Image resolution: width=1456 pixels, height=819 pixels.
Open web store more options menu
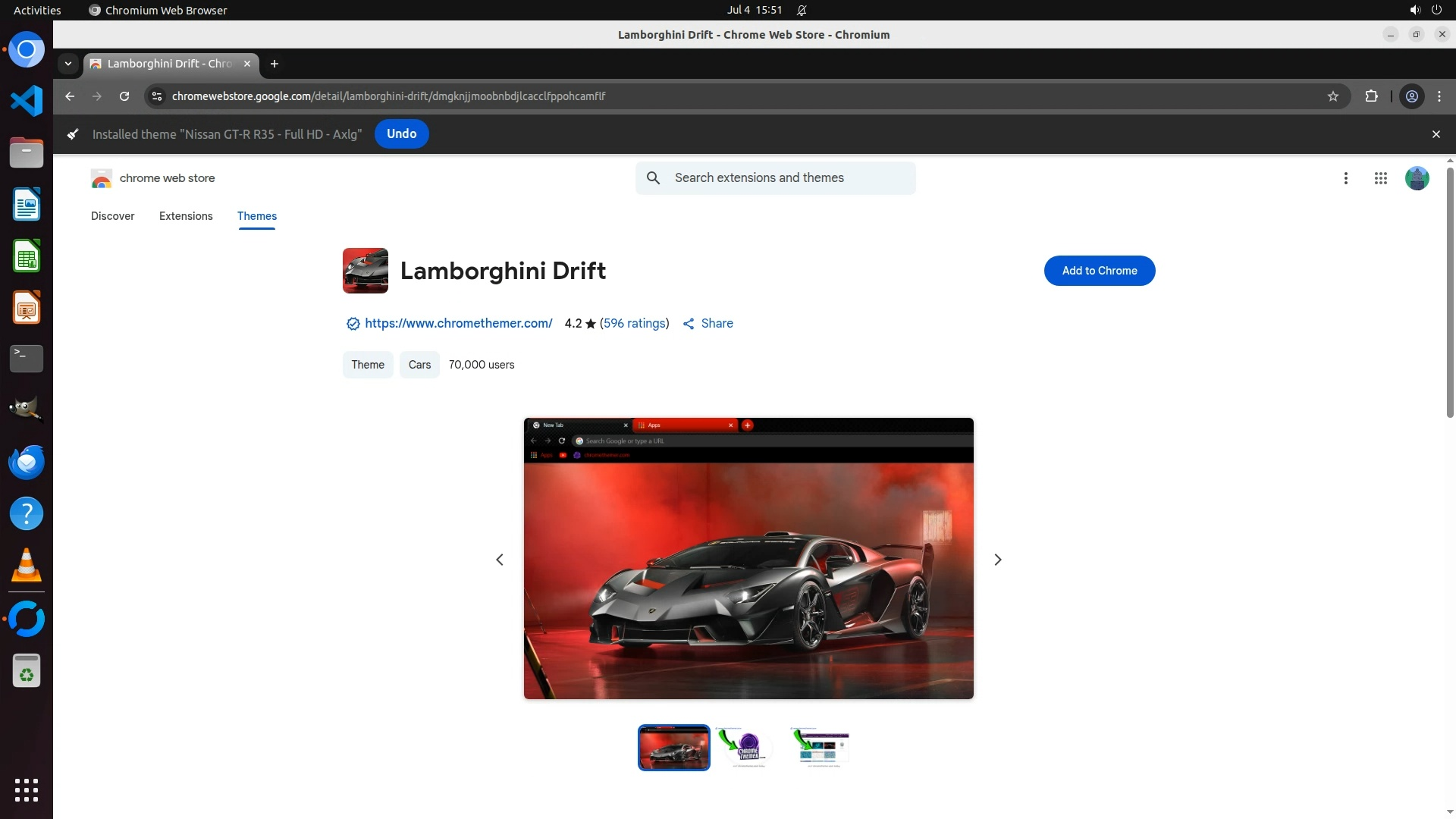pos(1345,178)
